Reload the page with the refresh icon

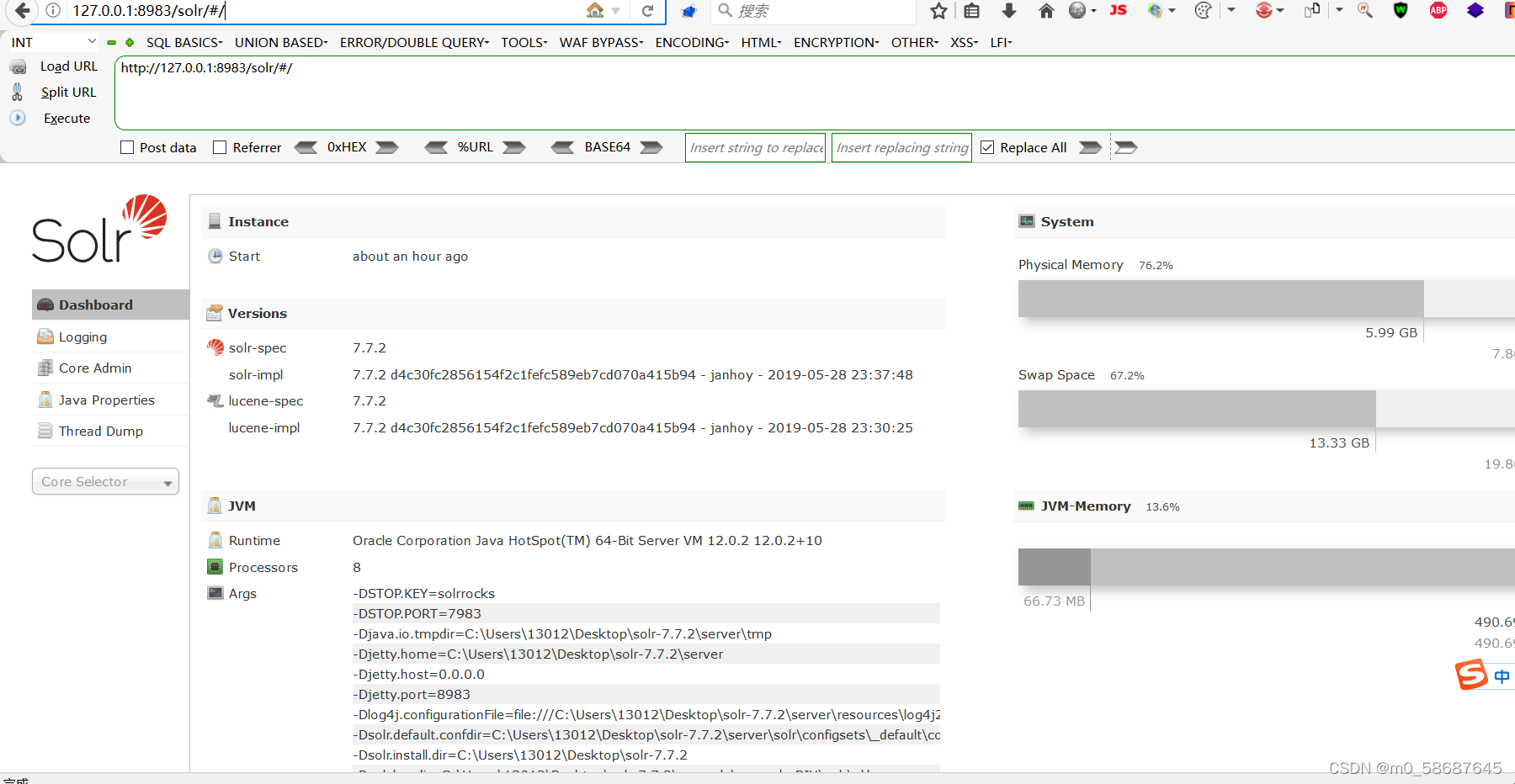coord(647,10)
